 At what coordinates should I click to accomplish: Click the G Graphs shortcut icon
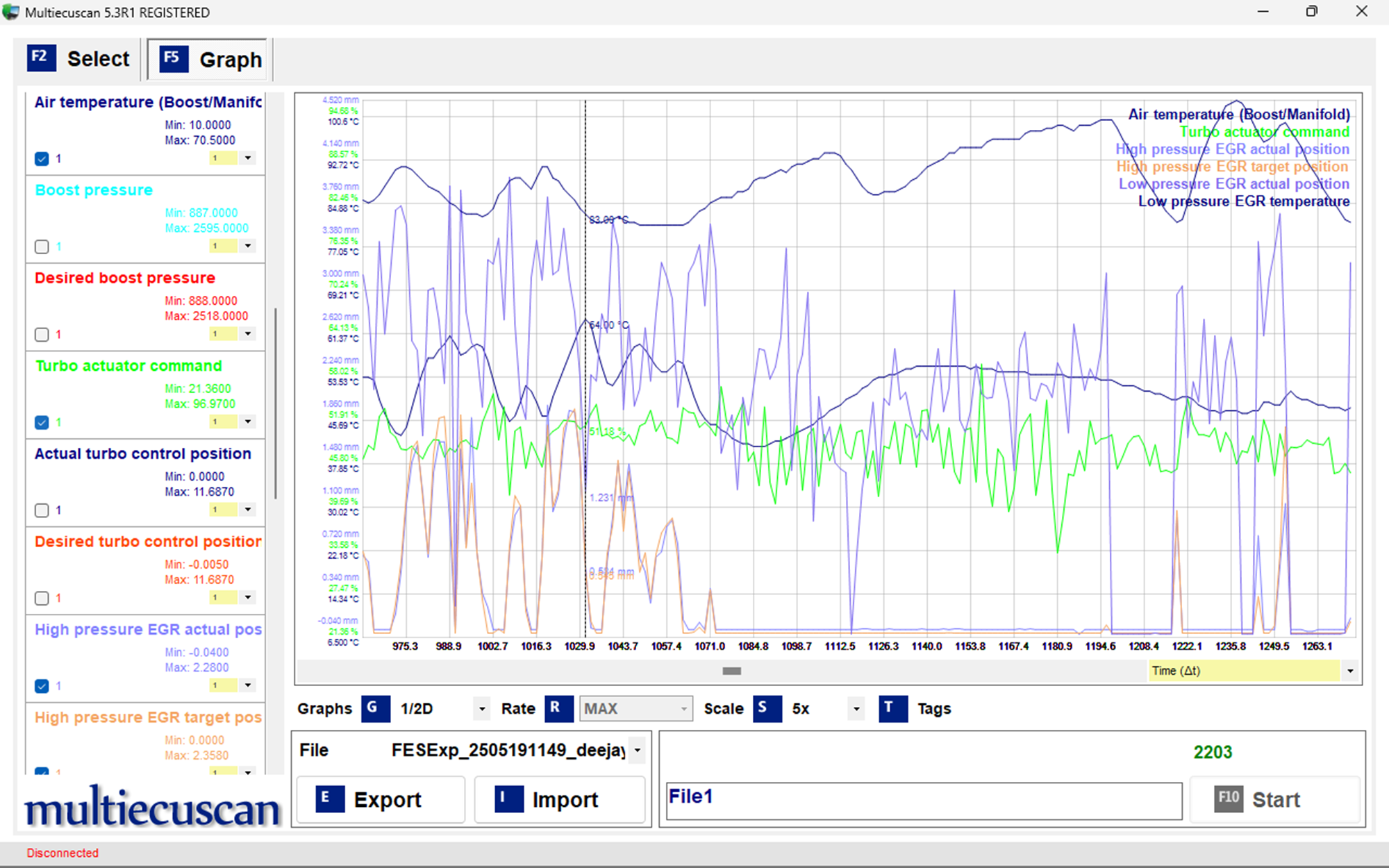tap(376, 709)
